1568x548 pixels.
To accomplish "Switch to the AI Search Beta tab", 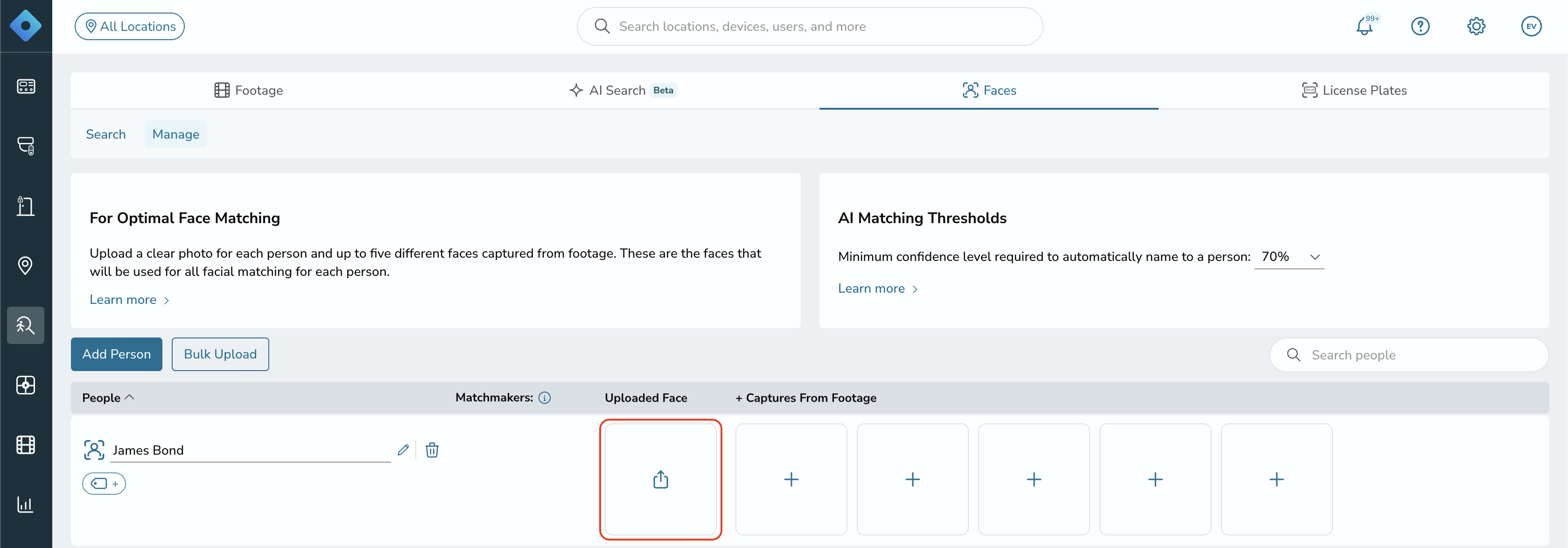I will [623, 91].
